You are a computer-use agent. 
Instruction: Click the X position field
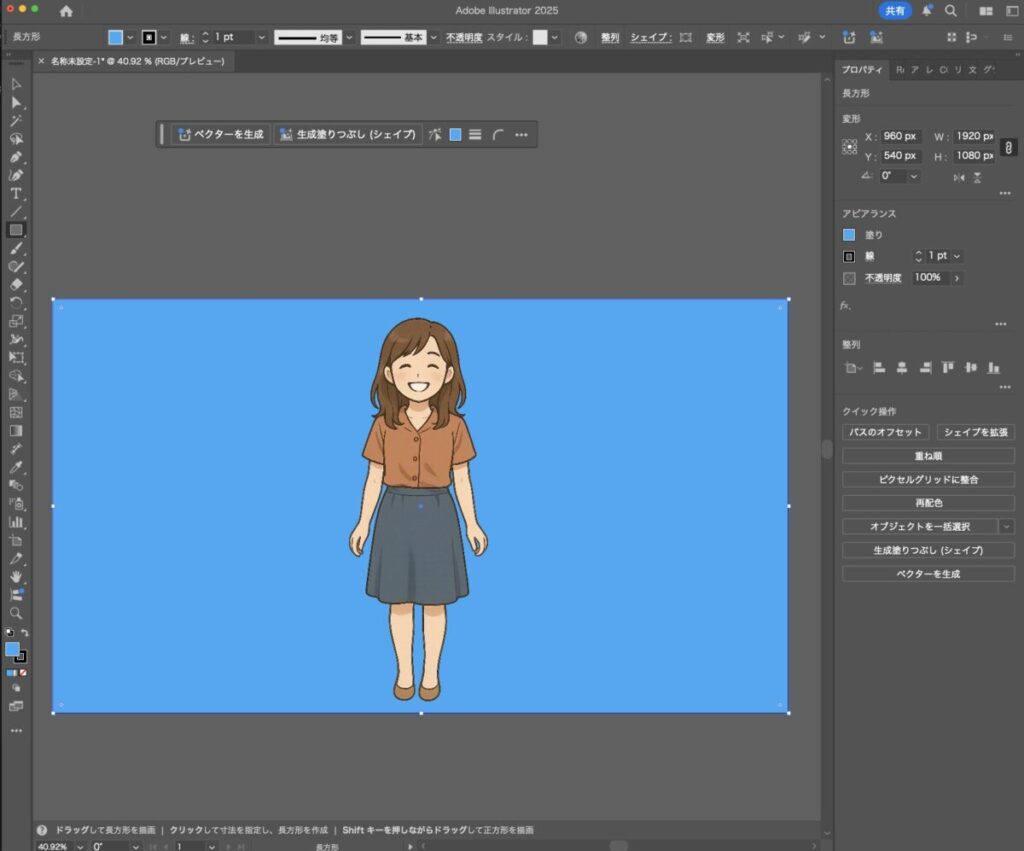pyautogui.click(x=900, y=136)
